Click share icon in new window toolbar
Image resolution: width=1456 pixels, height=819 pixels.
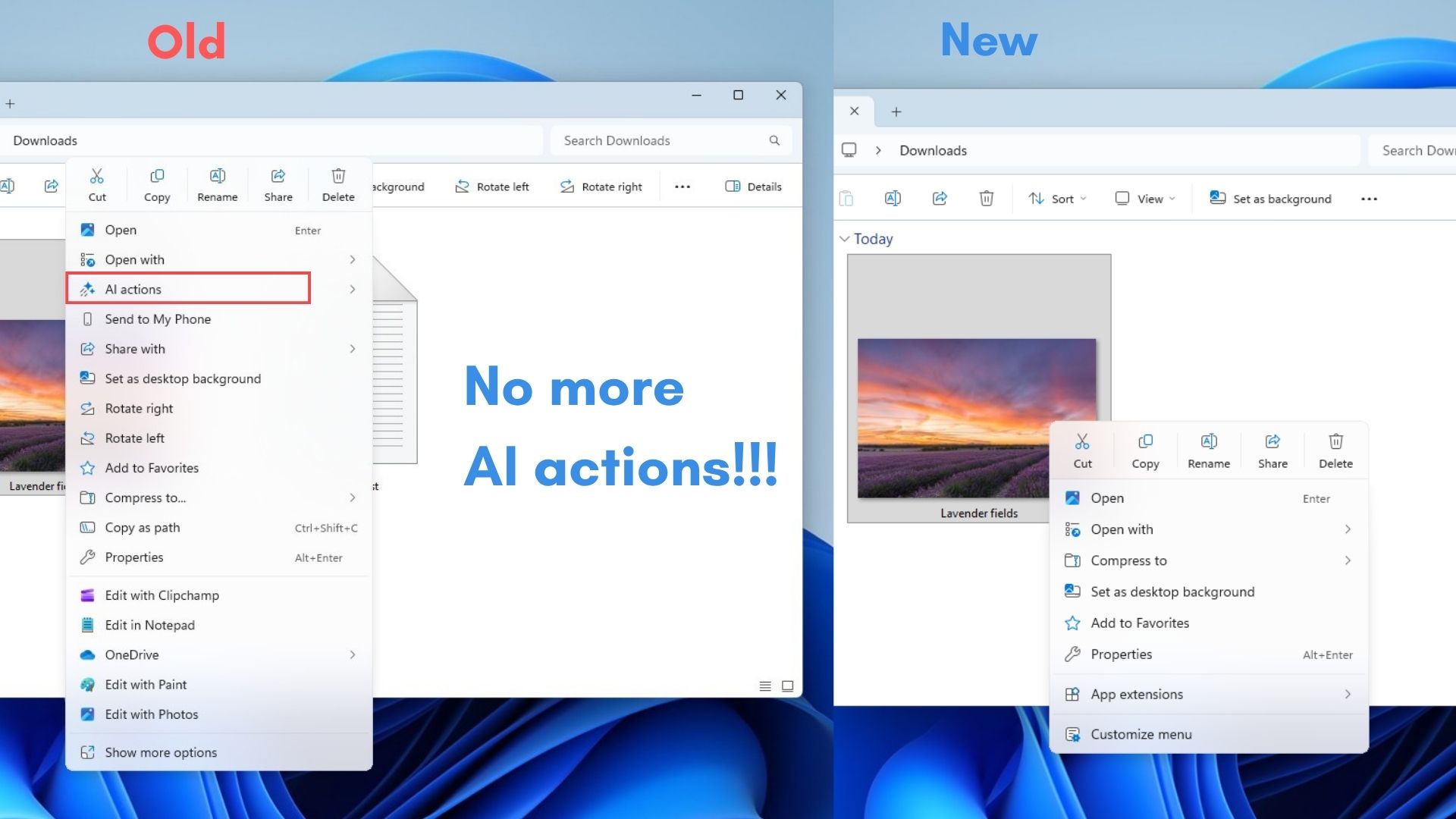click(940, 199)
